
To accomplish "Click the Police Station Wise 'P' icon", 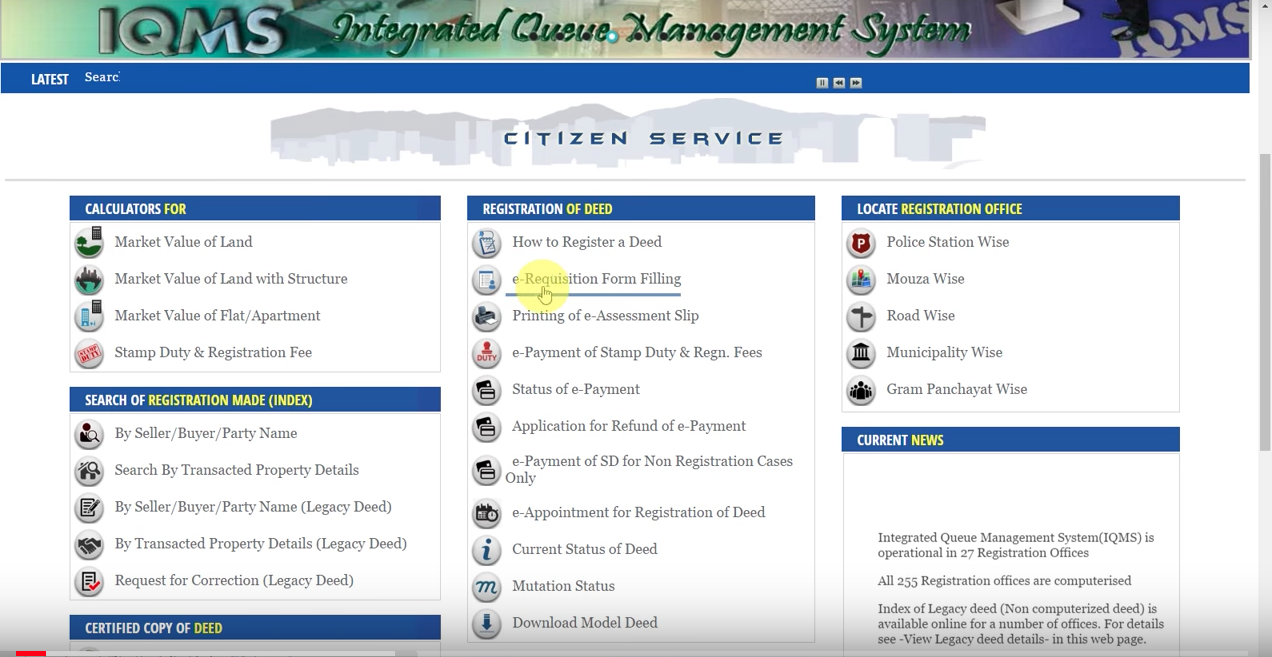I will [861, 243].
